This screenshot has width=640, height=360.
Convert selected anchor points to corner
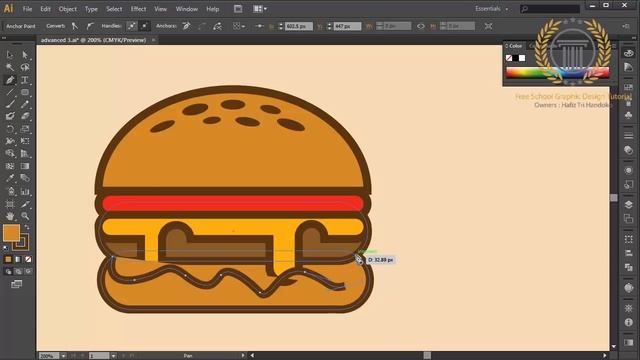point(75,26)
